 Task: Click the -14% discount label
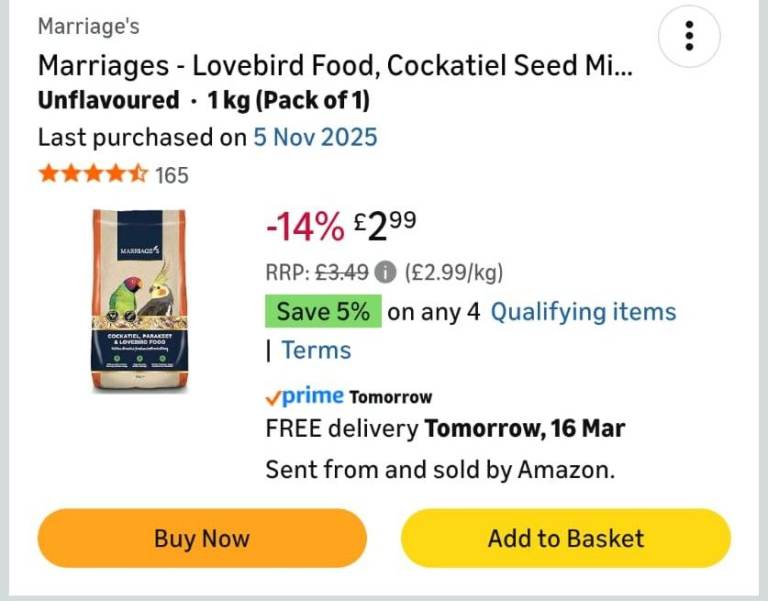pos(304,228)
